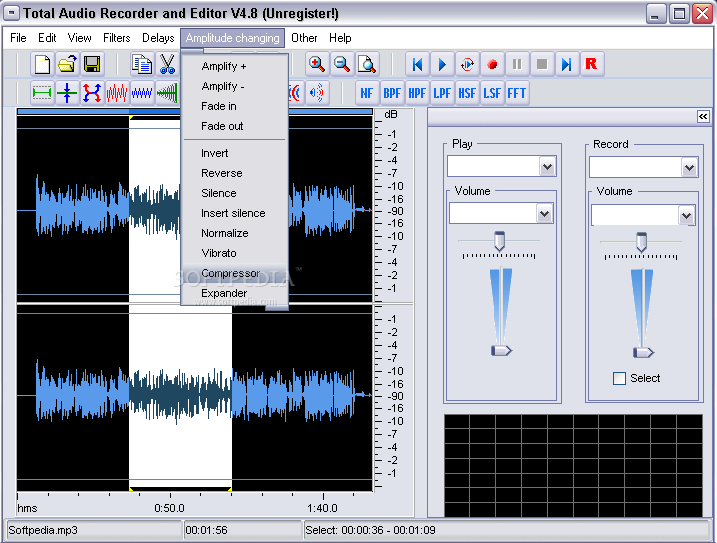The width and height of the screenshot is (717, 543).
Task: Apply the LSF low-shelf filter
Action: (x=492, y=93)
